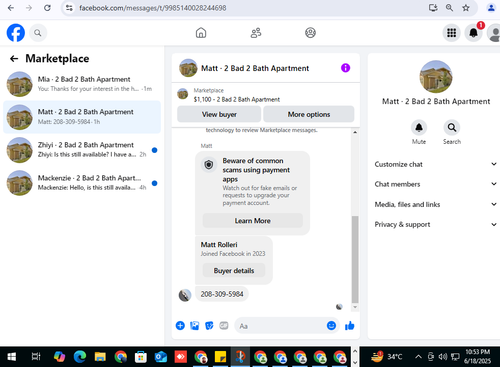This screenshot has width=500, height=367.
Task: Open the Facebook menu grid icon
Action: pos(451,33)
